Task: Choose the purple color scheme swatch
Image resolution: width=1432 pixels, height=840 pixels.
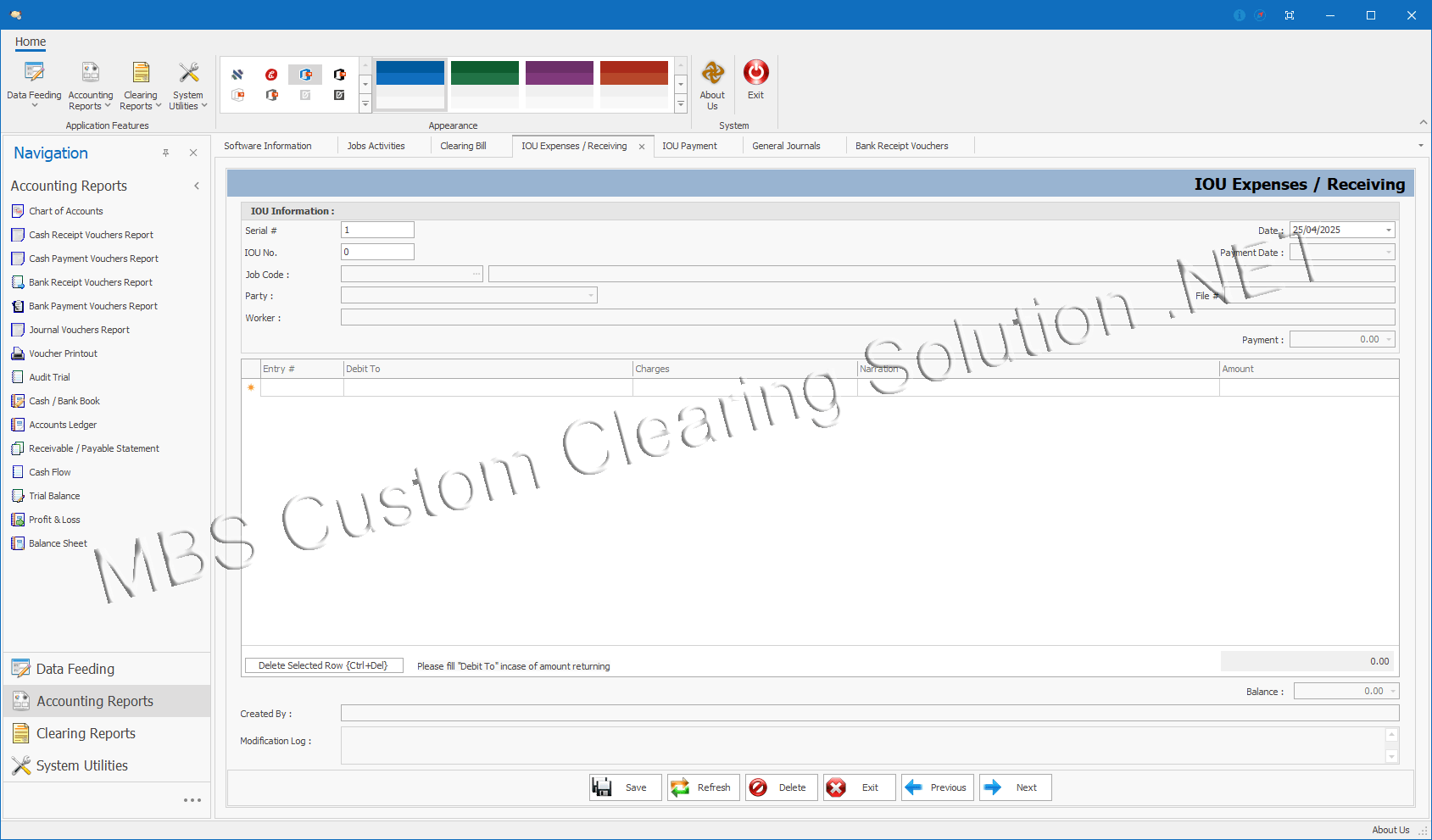Action: pyautogui.click(x=560, y=84)
